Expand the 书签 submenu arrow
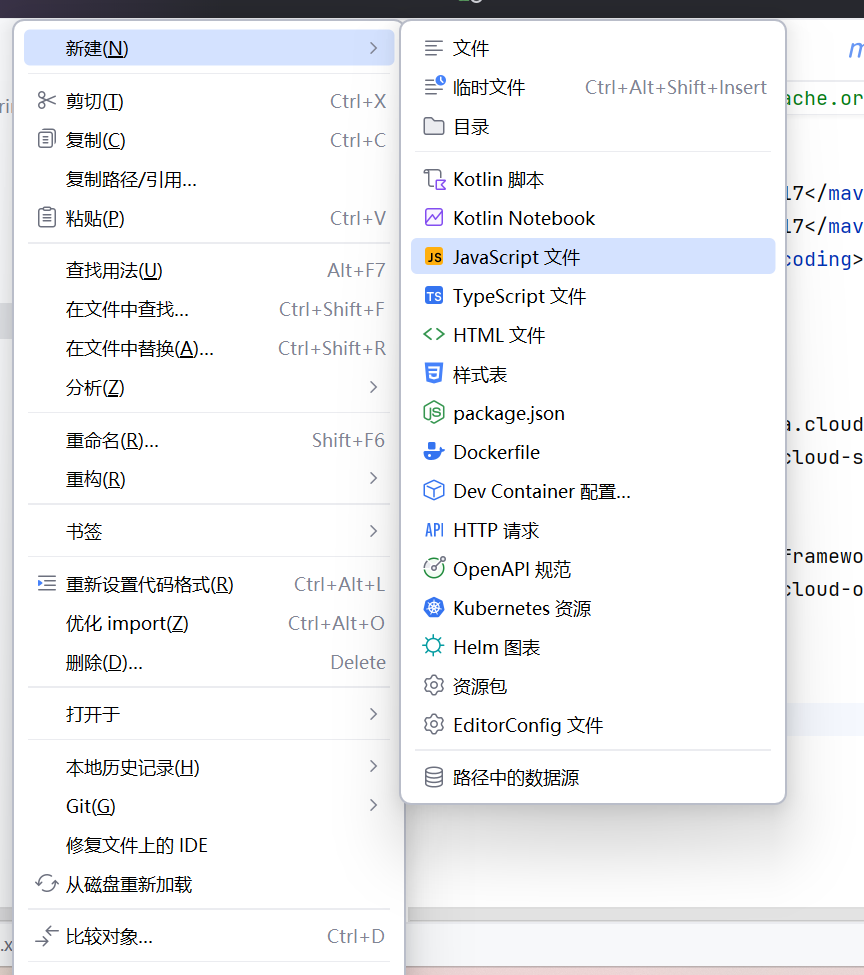864x975 pixels. [373, 531]
